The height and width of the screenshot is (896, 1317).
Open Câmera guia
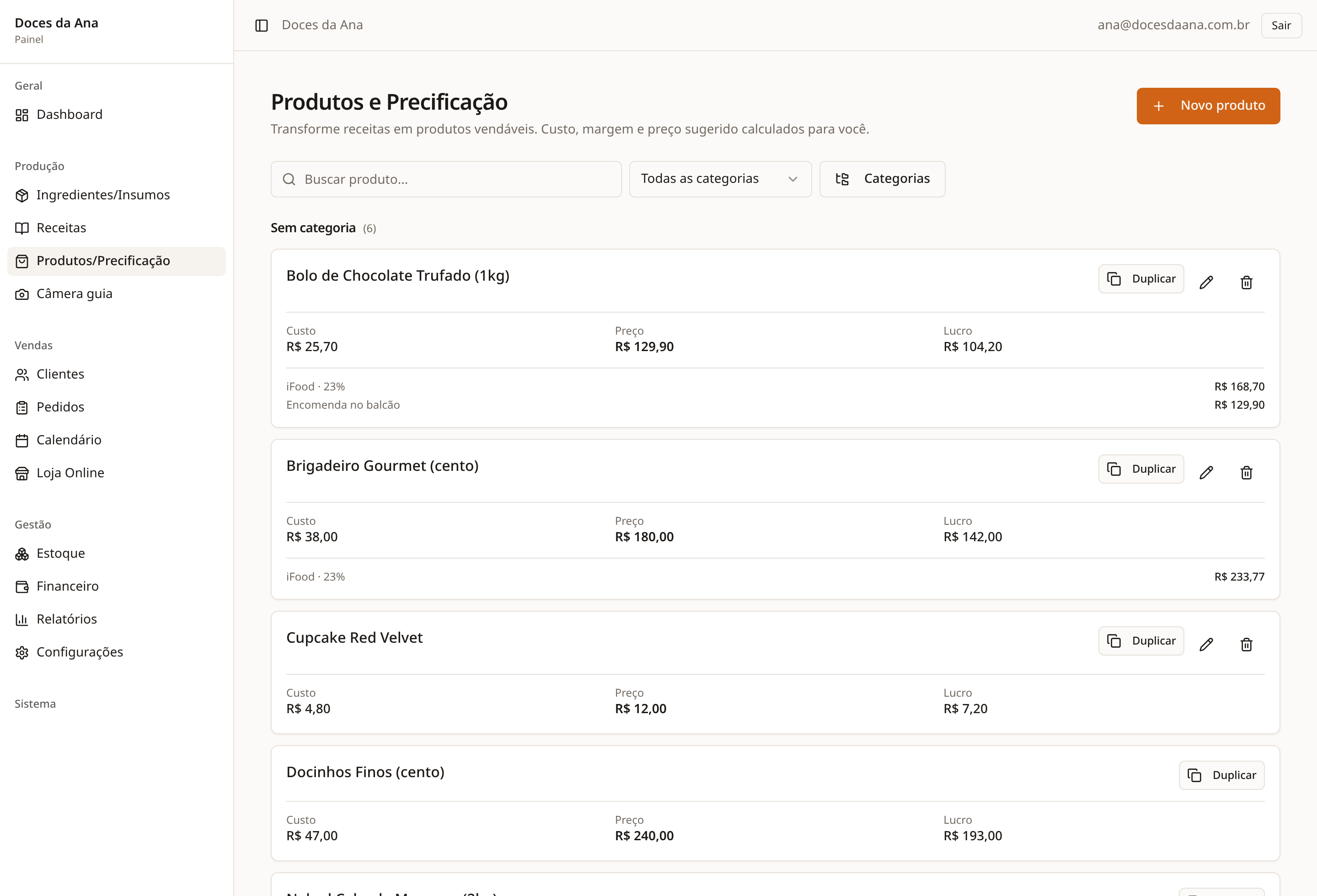point(116,293)
